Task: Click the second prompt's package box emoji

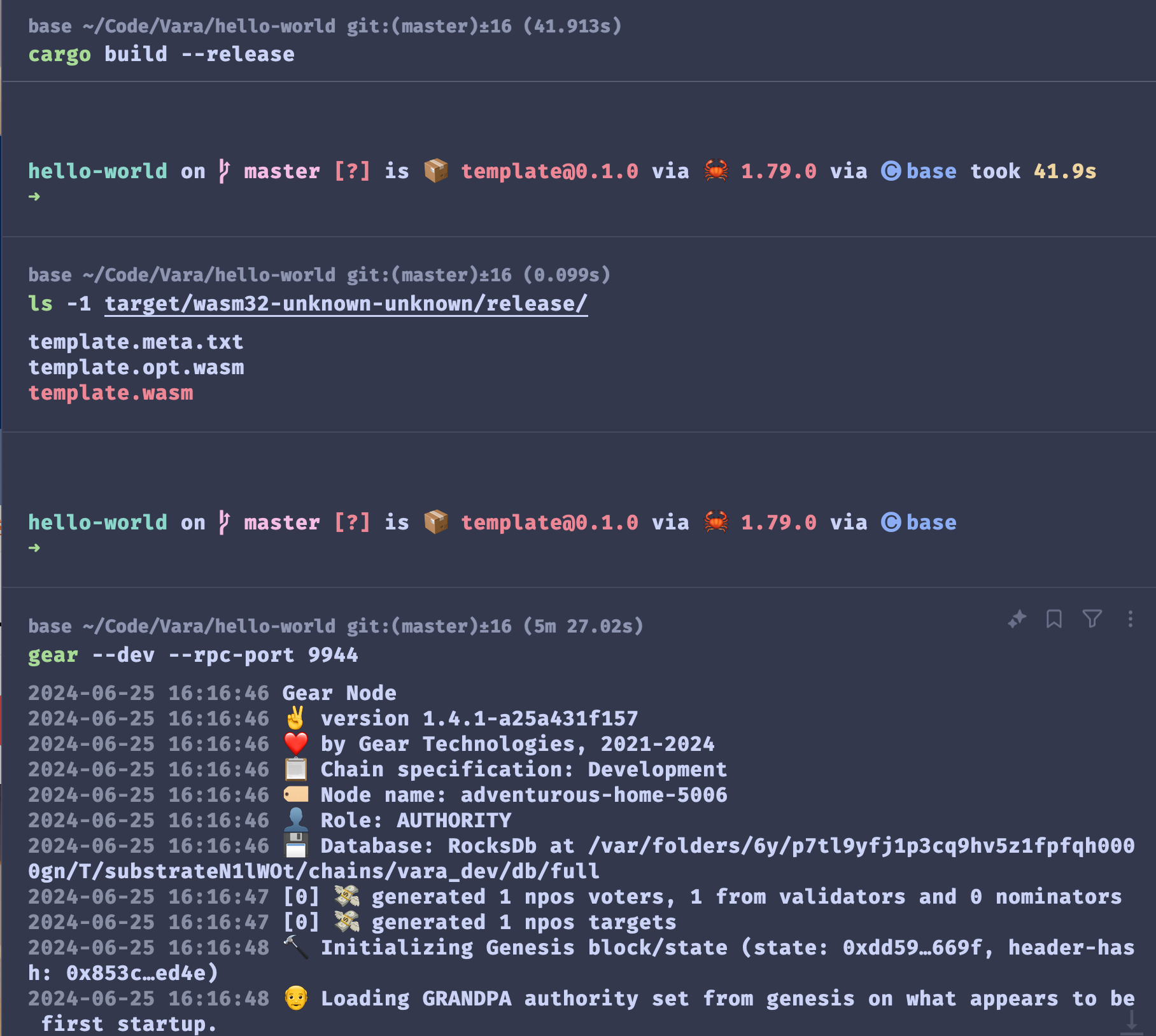Action: pos(436,522)
